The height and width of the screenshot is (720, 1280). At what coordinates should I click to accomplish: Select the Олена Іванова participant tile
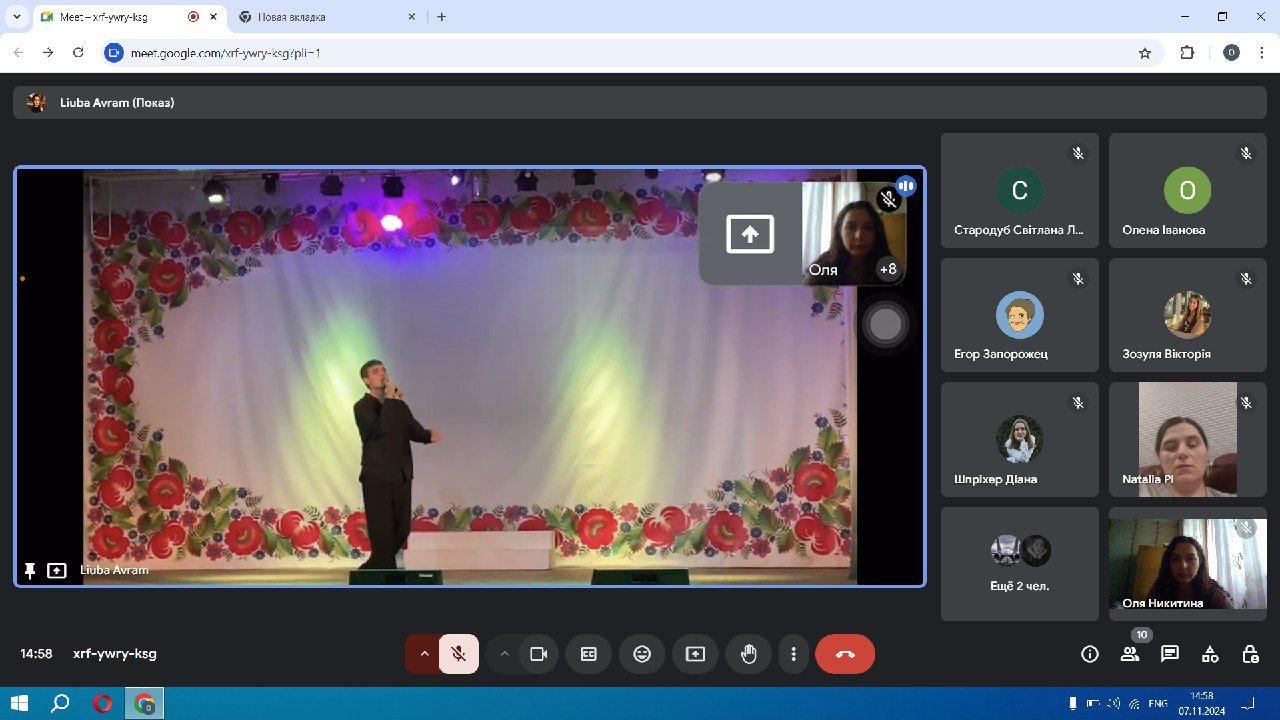pyautogui.click(x=1188, y=190)
